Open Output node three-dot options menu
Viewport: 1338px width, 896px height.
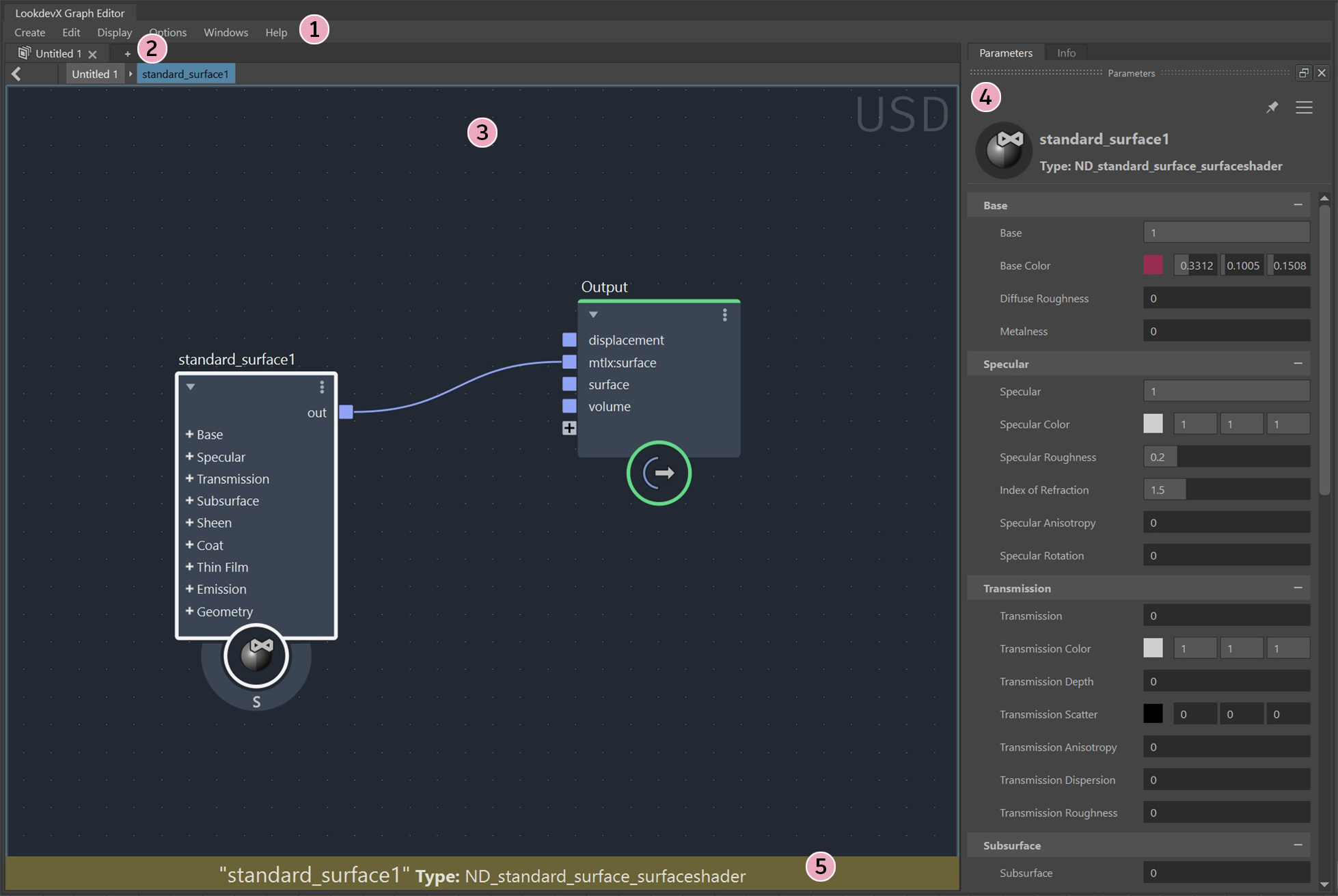pos(725,315)
